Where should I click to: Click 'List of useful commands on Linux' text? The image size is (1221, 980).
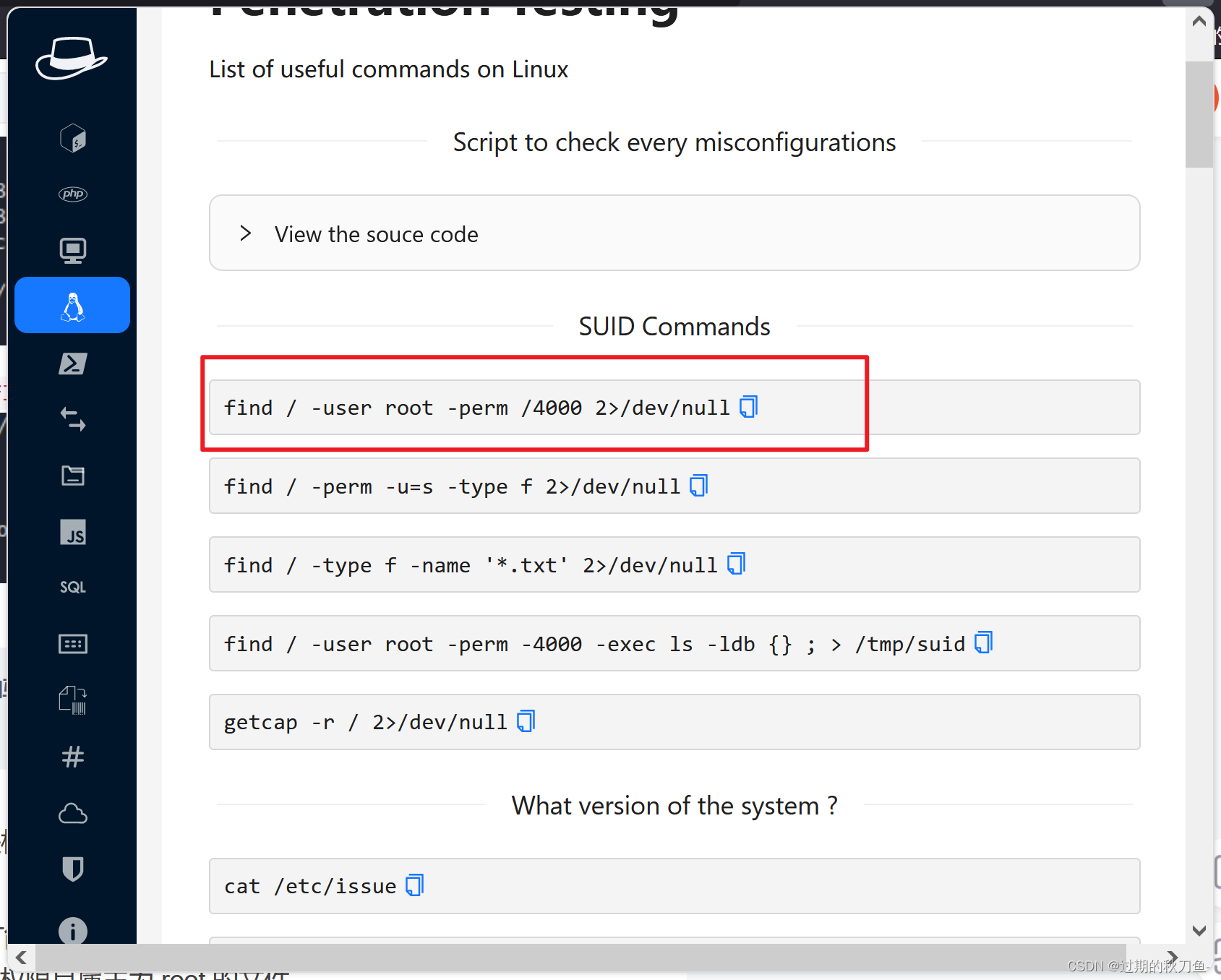[389, 69]
